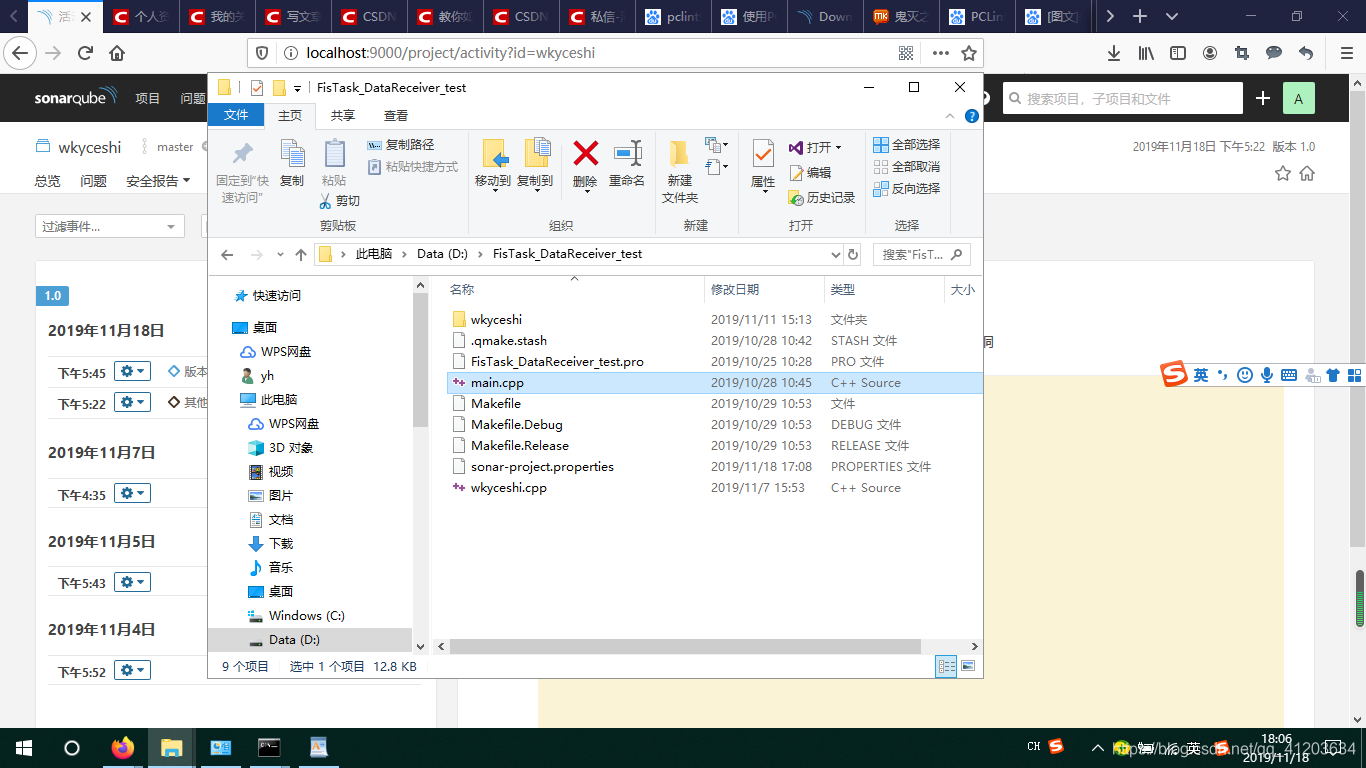This screenshot has height=768, width=1366.
Task: Click the Firefox home button
Action: click(x=117, y=53)
